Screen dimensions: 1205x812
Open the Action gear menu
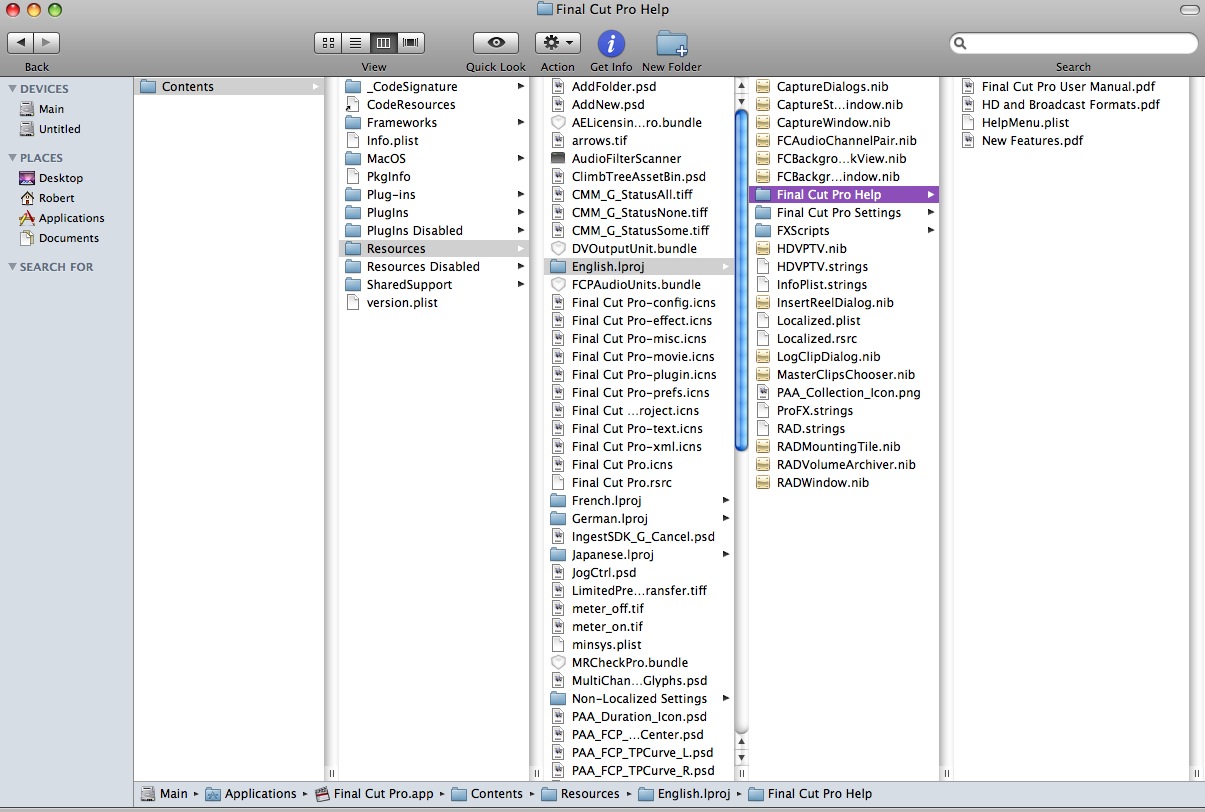pyautogui.click(x=558, y=43)
